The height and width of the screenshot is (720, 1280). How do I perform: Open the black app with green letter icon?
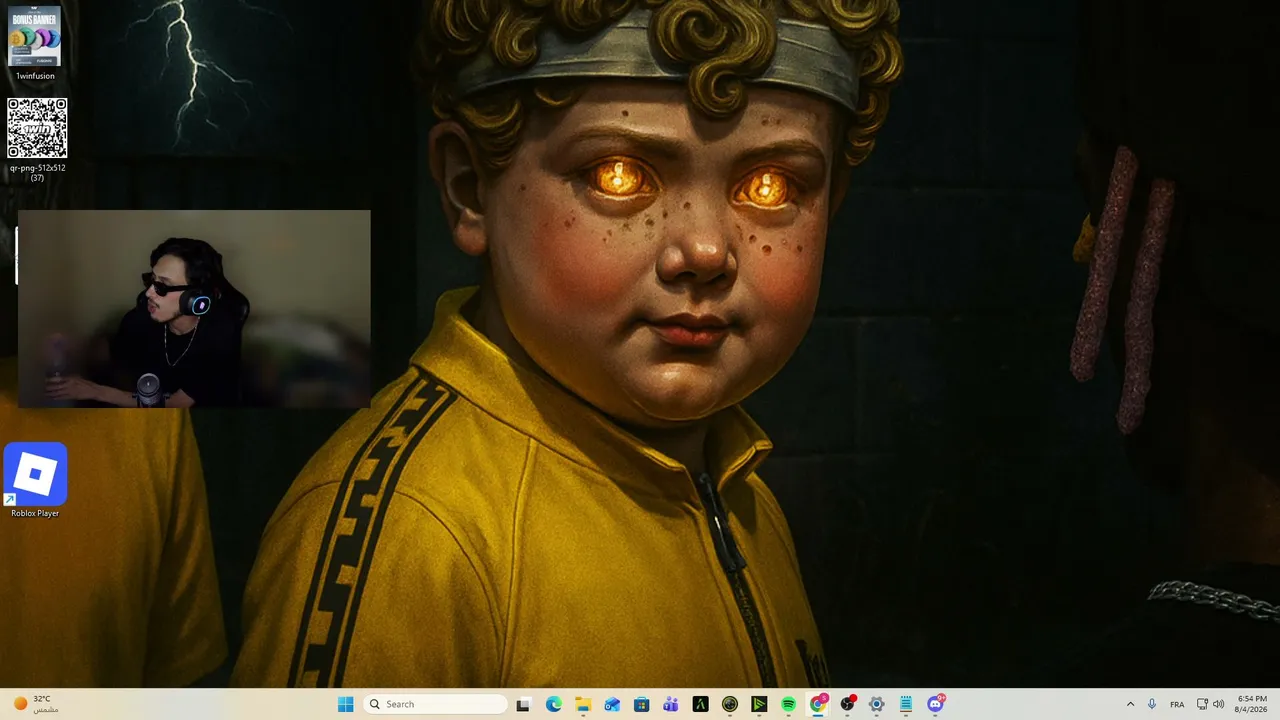(700, 704)
